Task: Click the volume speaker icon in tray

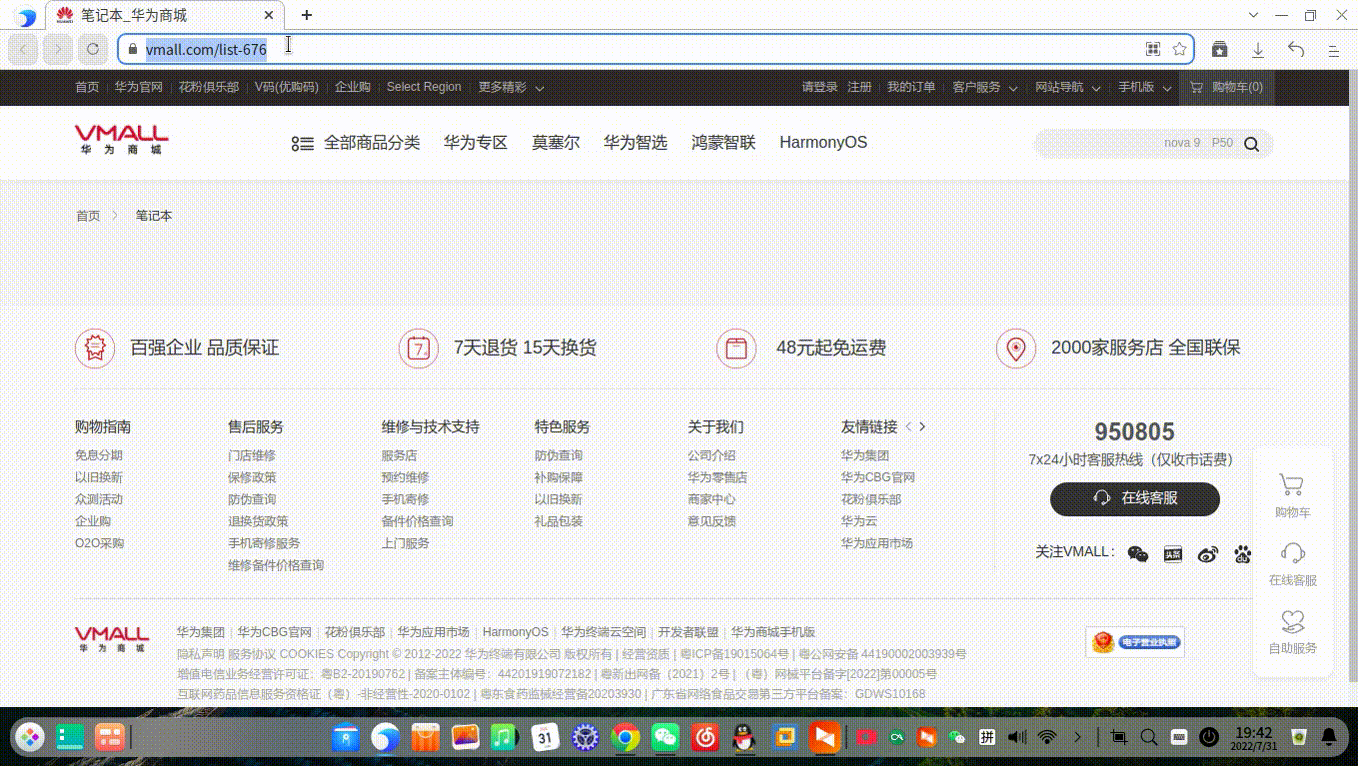Action: [1017, 738]
